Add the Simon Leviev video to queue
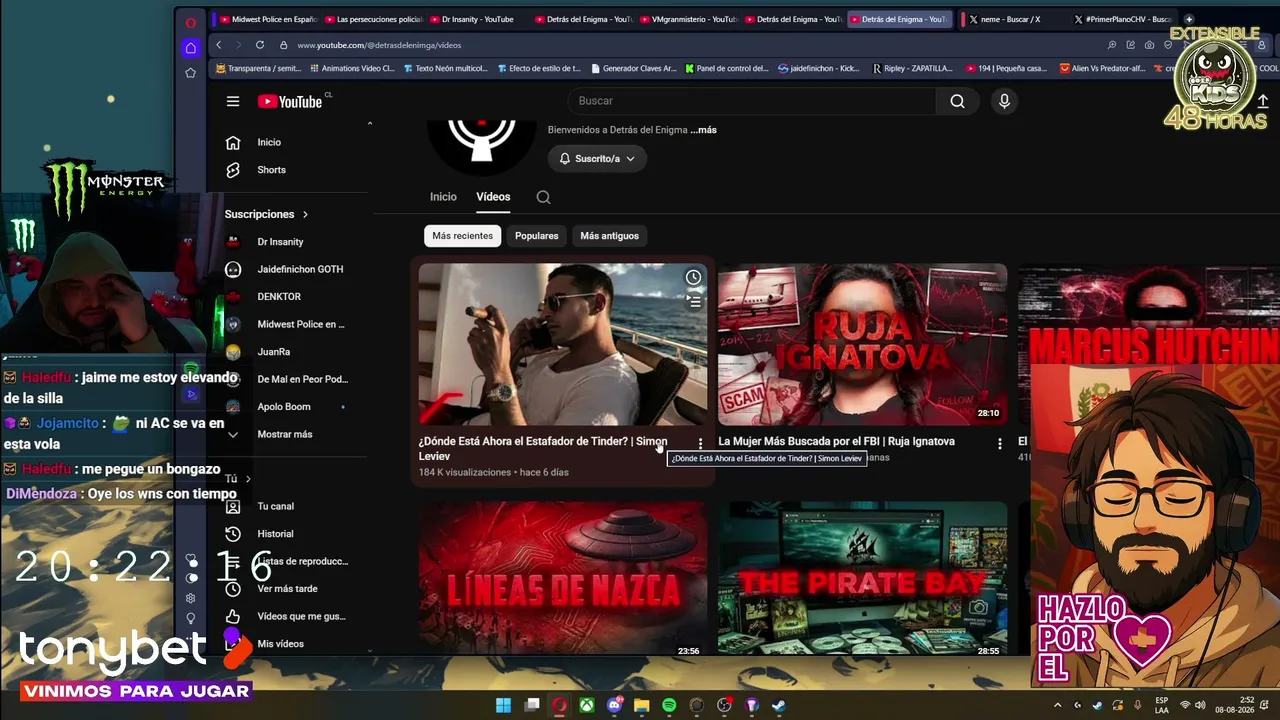Image resolution: width=1280 pixels, height=720 pixels. click(x=693, y=300)
